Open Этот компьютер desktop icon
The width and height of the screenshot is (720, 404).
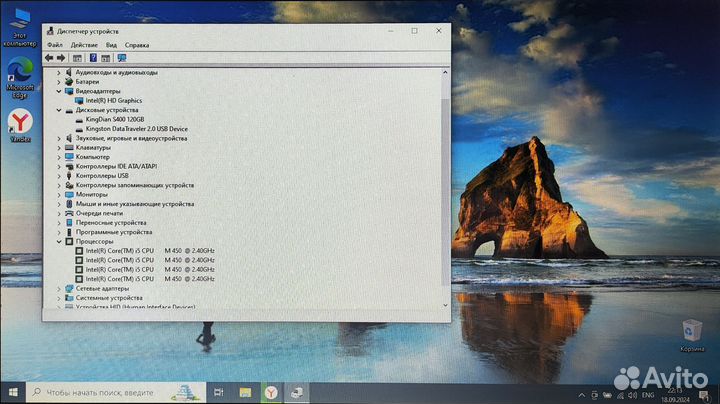(20, 28)
